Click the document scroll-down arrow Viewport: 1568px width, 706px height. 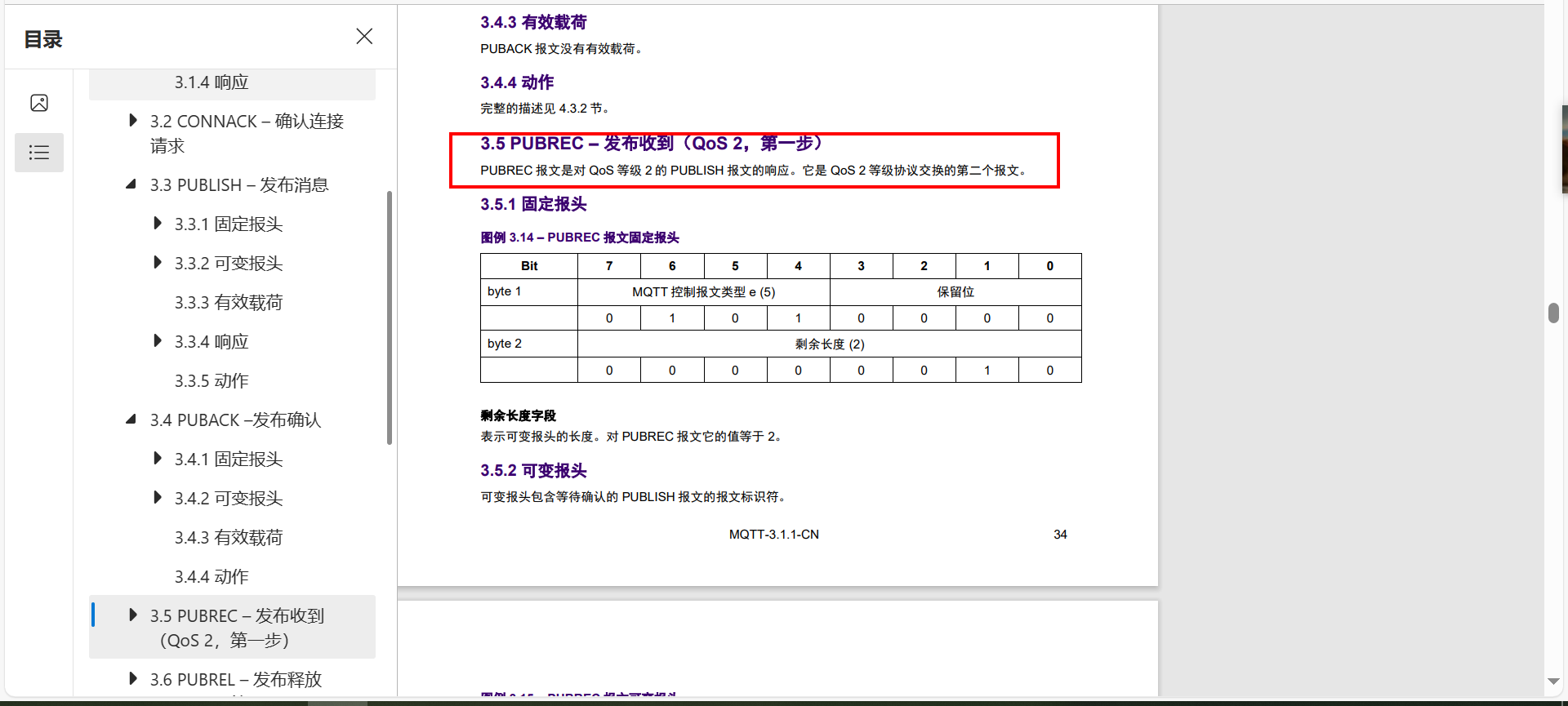[x=1553, y=681]
